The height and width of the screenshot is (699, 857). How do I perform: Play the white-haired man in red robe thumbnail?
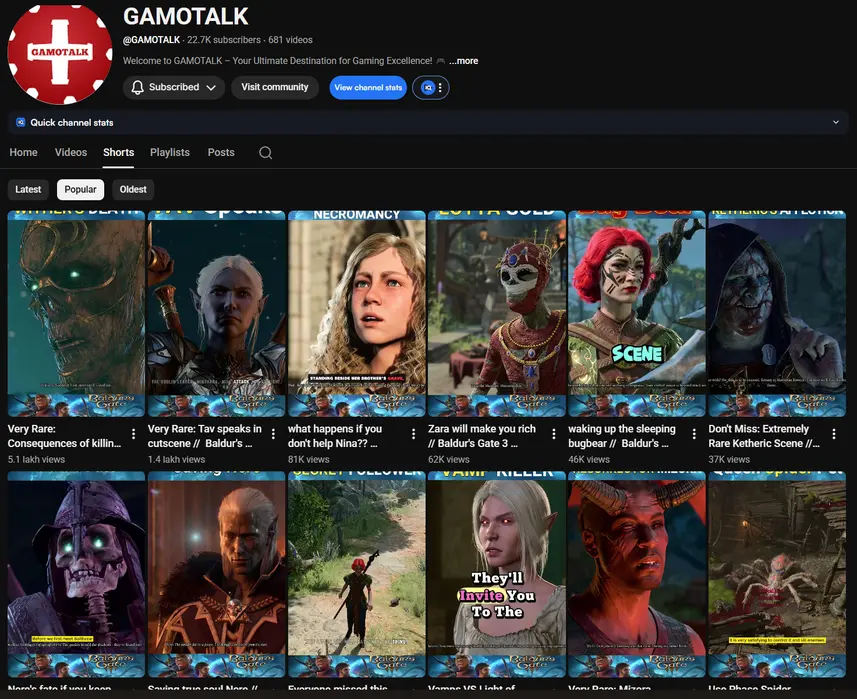click(216, 574)
